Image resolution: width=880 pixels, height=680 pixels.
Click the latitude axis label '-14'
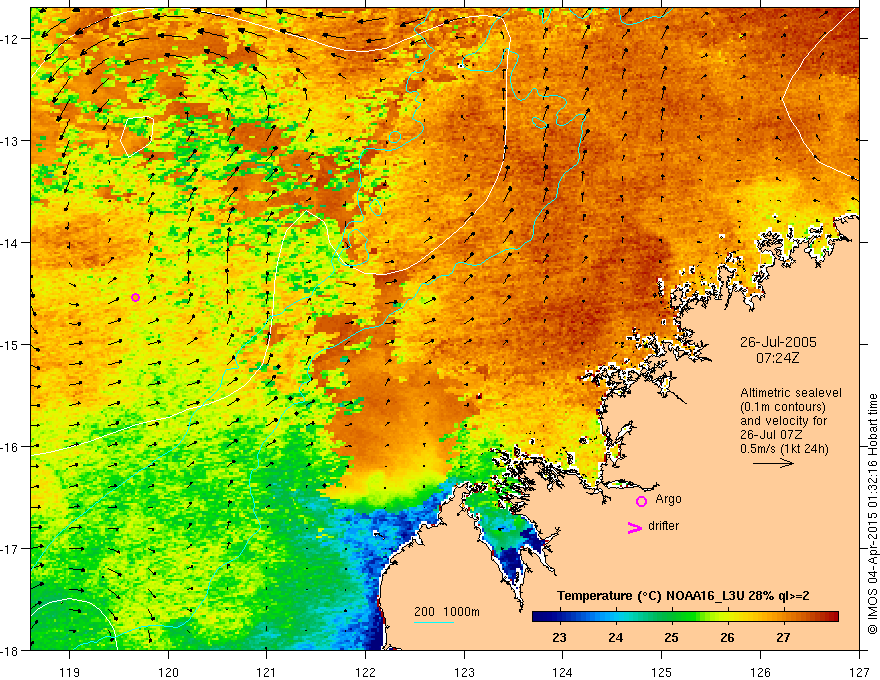tap(10, 242)
